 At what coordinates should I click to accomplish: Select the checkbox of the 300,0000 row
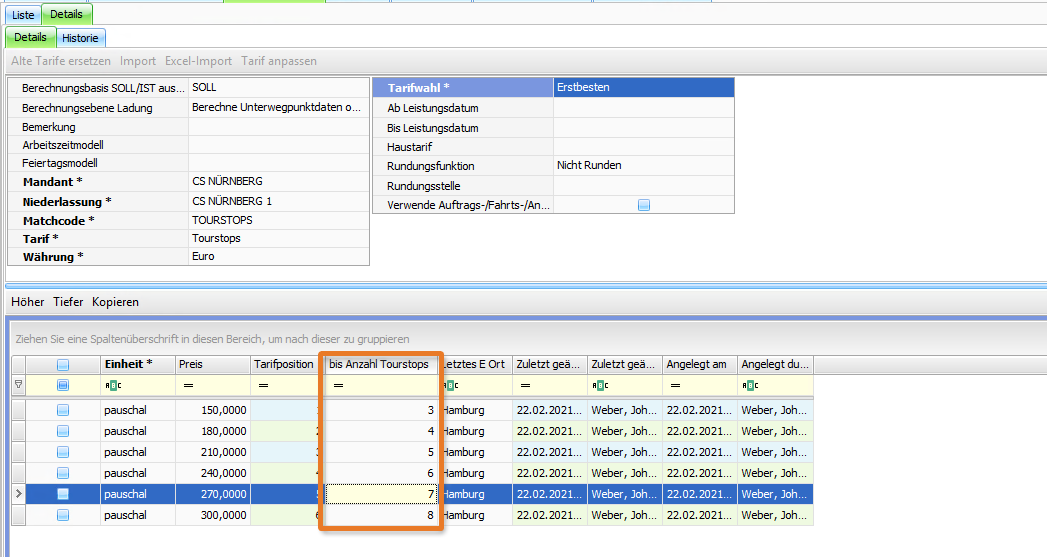click(x=63, y=515)
